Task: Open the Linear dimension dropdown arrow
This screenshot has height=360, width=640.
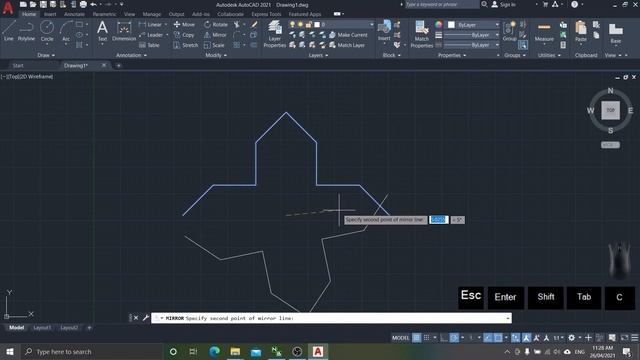Action: 166,24
